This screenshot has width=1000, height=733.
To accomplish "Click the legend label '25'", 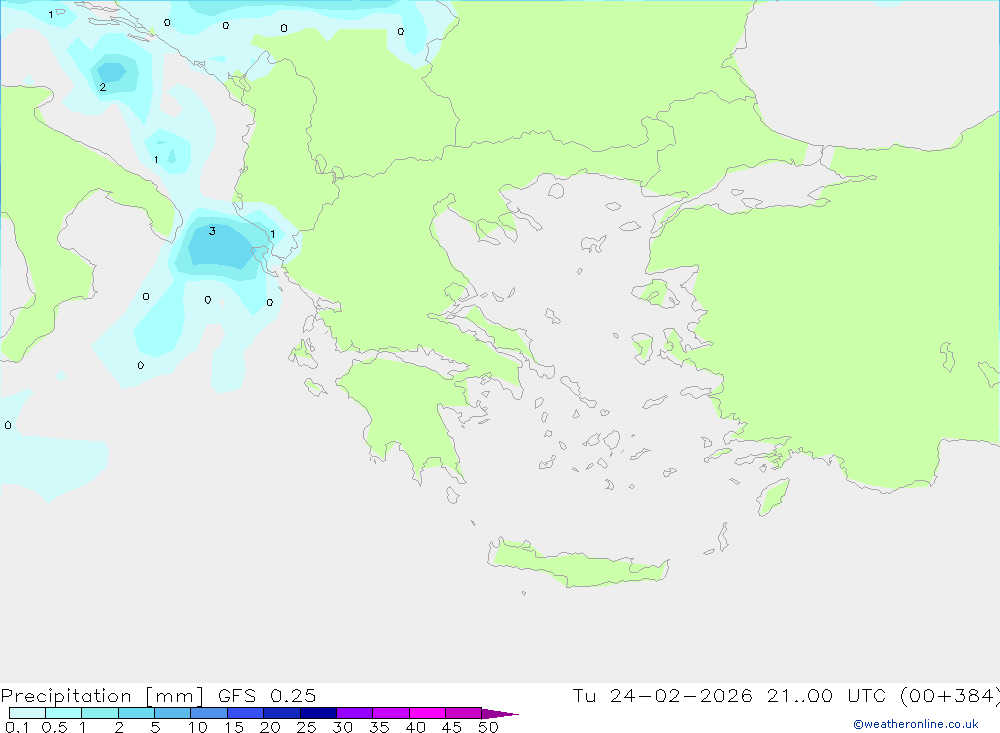I will point(307,727).
